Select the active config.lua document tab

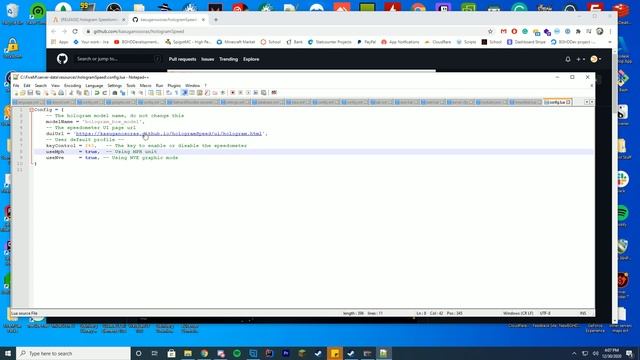pos(558,102)
